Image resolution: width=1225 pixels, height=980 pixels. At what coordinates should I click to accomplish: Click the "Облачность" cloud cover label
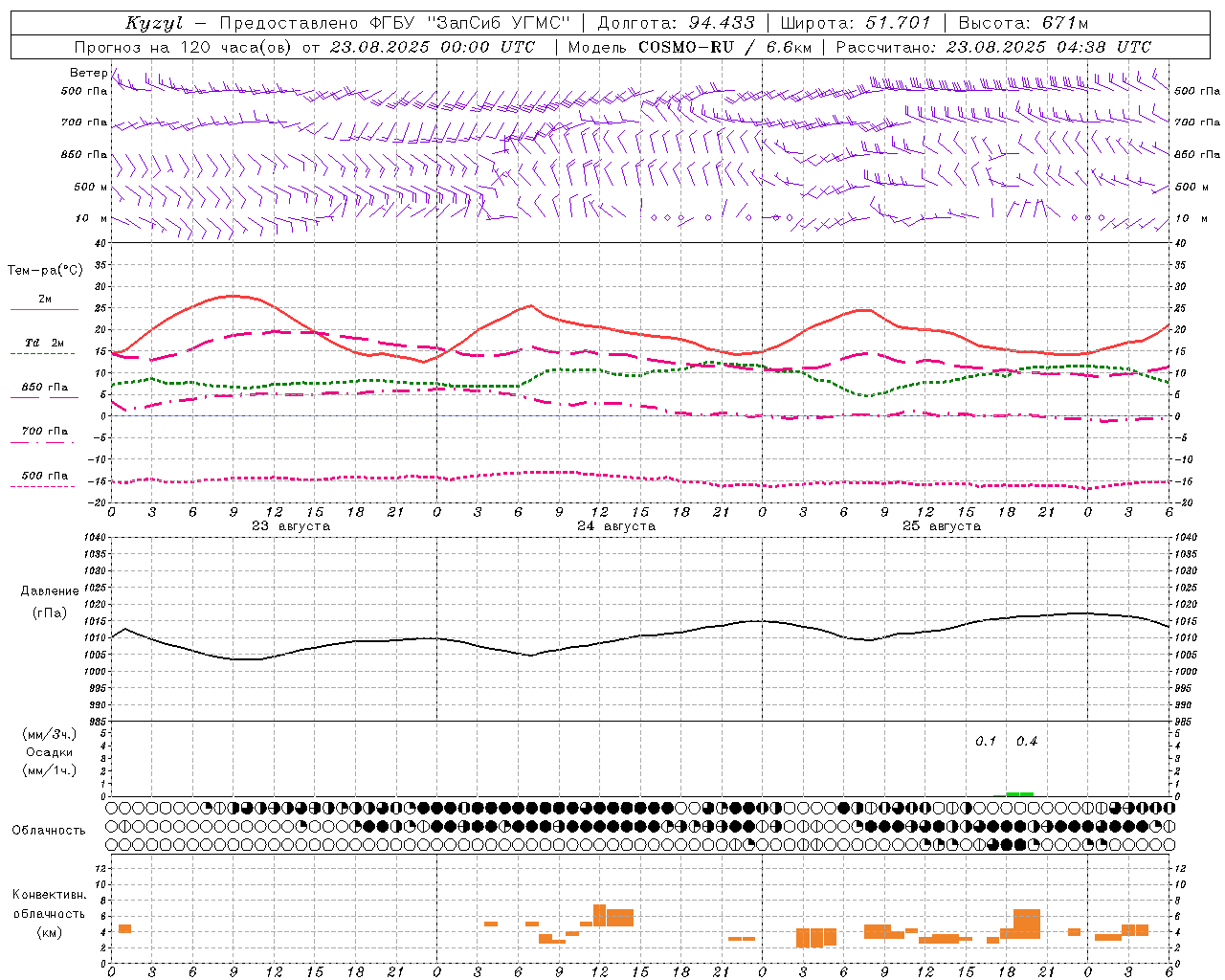click(49, 831)
